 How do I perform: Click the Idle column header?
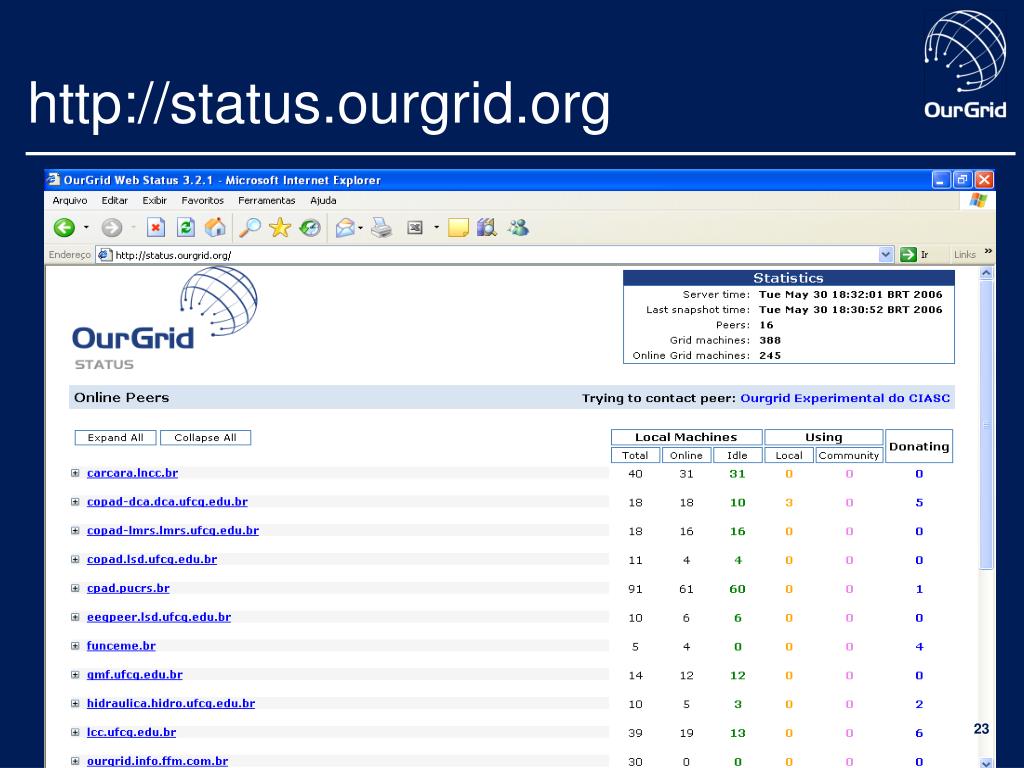pos(737,455)
